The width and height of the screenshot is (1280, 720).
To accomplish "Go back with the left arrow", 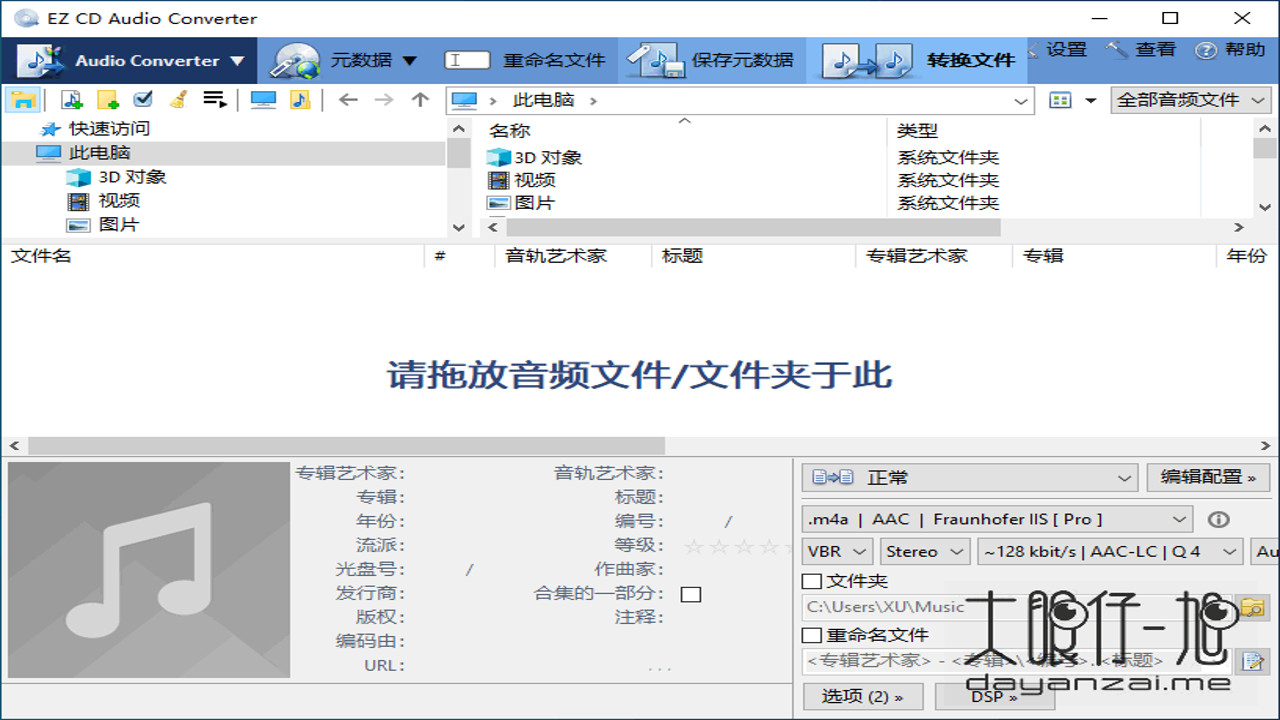I will 348,100.
